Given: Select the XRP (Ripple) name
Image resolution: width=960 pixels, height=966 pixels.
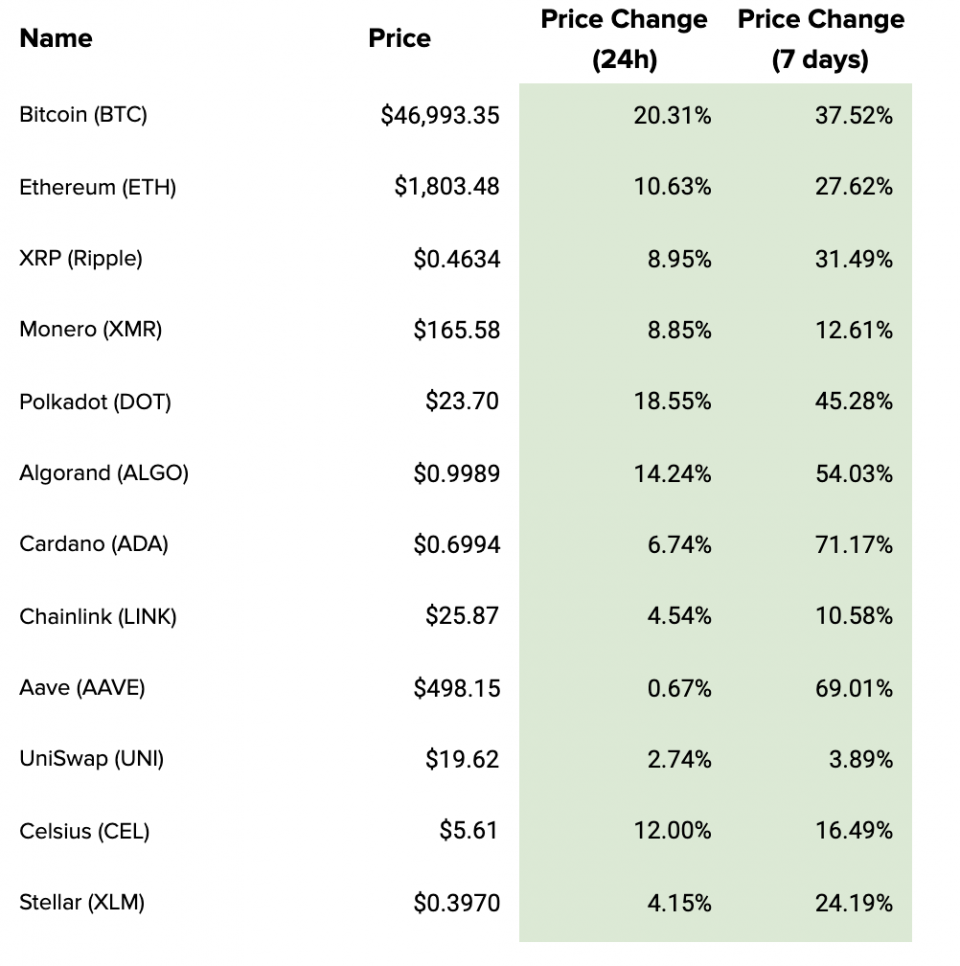Looking at the screenshot, I should 81,259.
